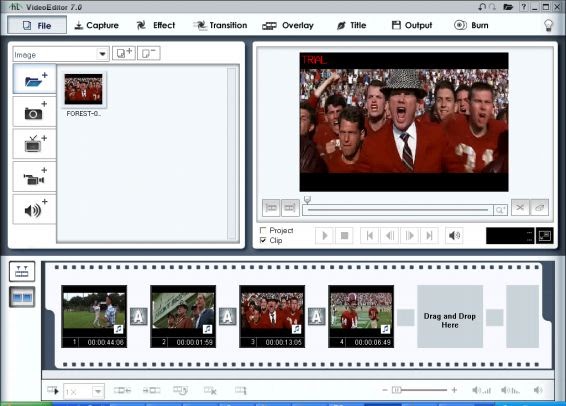Viewport: 566px width, 406px height.
Task: Click the preview seek bar
Action: coord(398,210)
